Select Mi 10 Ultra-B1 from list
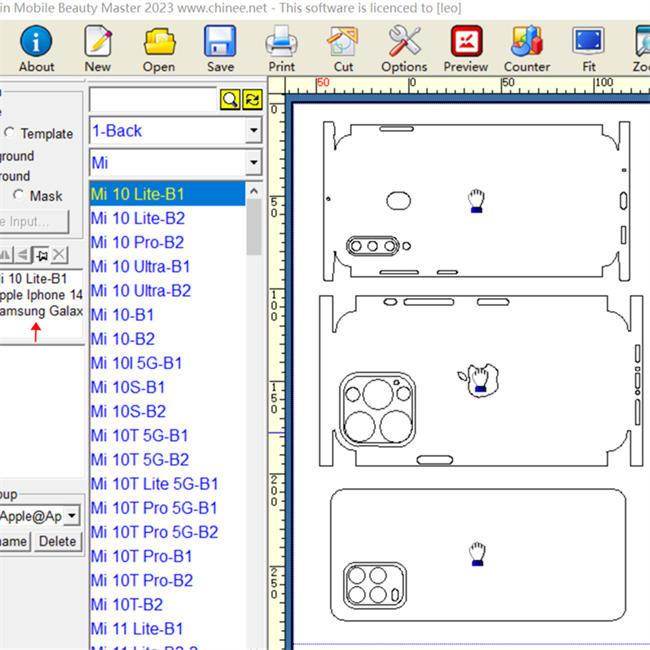Screen dimensions: 650x650 tap(140, 266)
